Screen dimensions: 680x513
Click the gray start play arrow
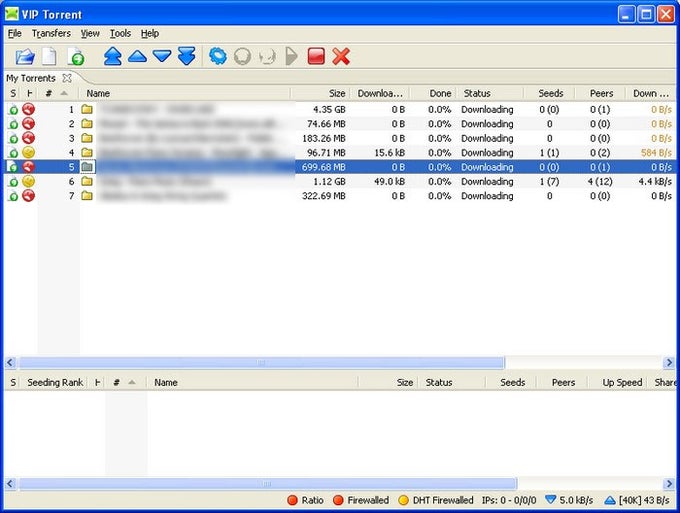click(x=291, y=56)
